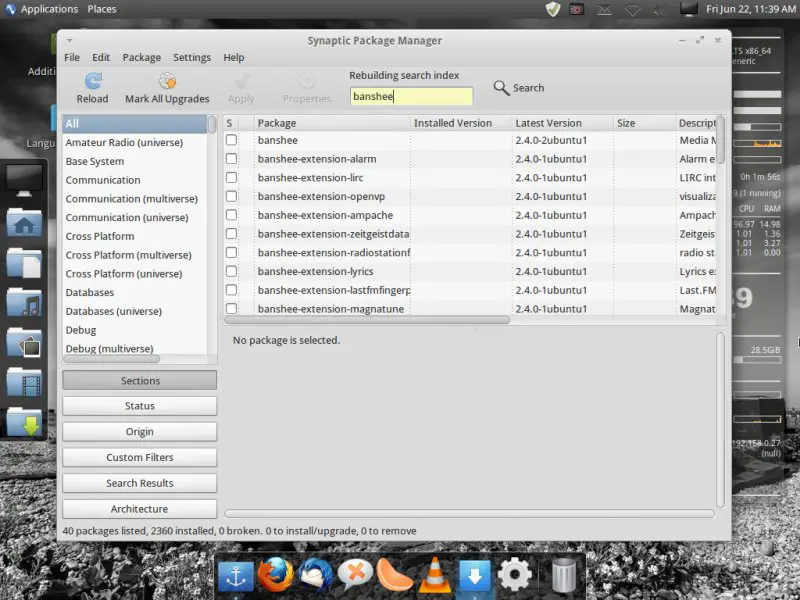The width and height of the screenshot is (800, 600).
Task: Mark banshee-extension-lastfmfingerprint checkbox
Action: coord(232,290)
